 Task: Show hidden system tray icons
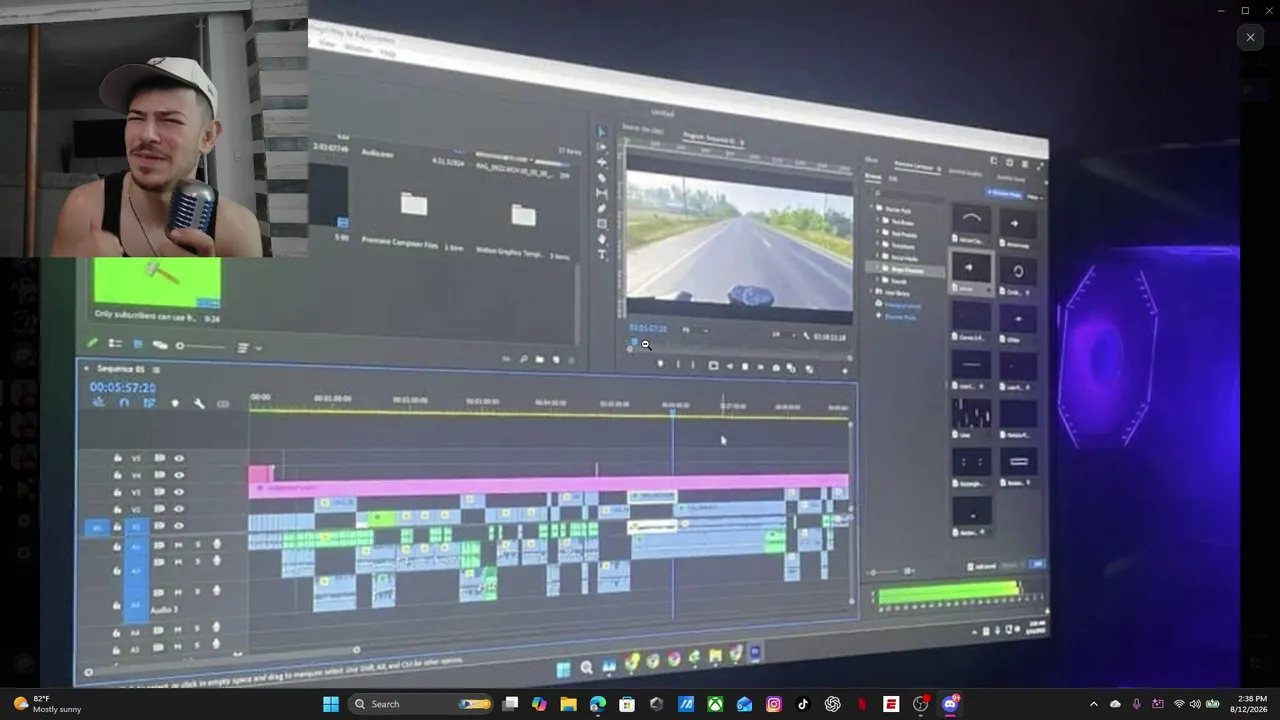pyautogui.click(x=1093, y=704)
